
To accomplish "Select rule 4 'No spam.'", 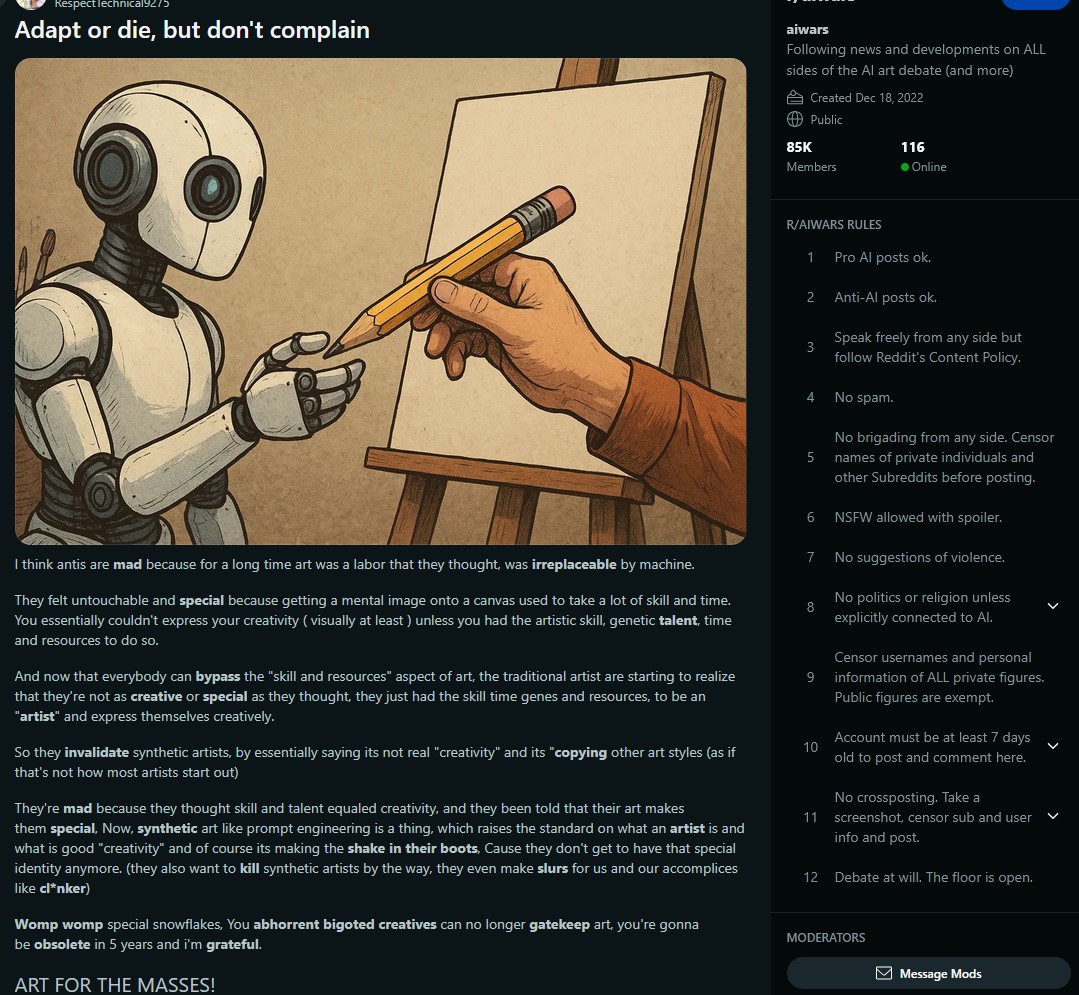I will pyautogui.click(x=864, y=397).
